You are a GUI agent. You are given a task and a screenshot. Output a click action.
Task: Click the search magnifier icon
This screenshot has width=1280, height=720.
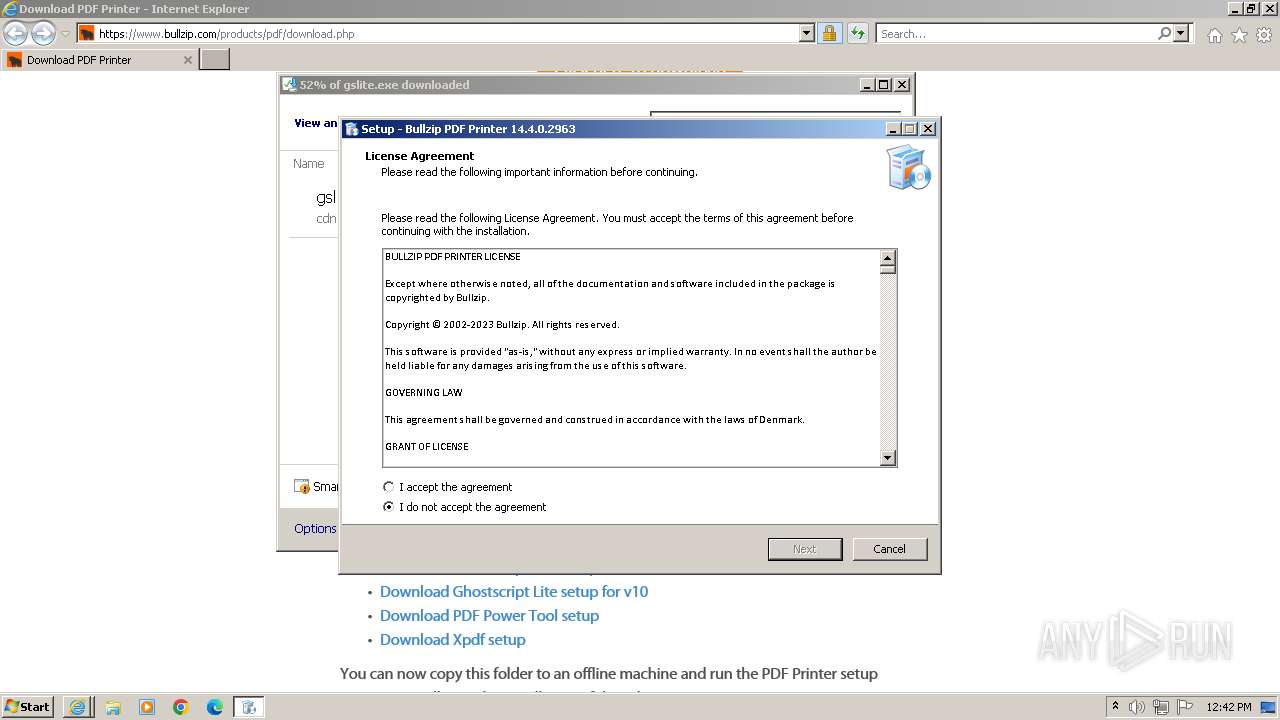click(1165, 33)
